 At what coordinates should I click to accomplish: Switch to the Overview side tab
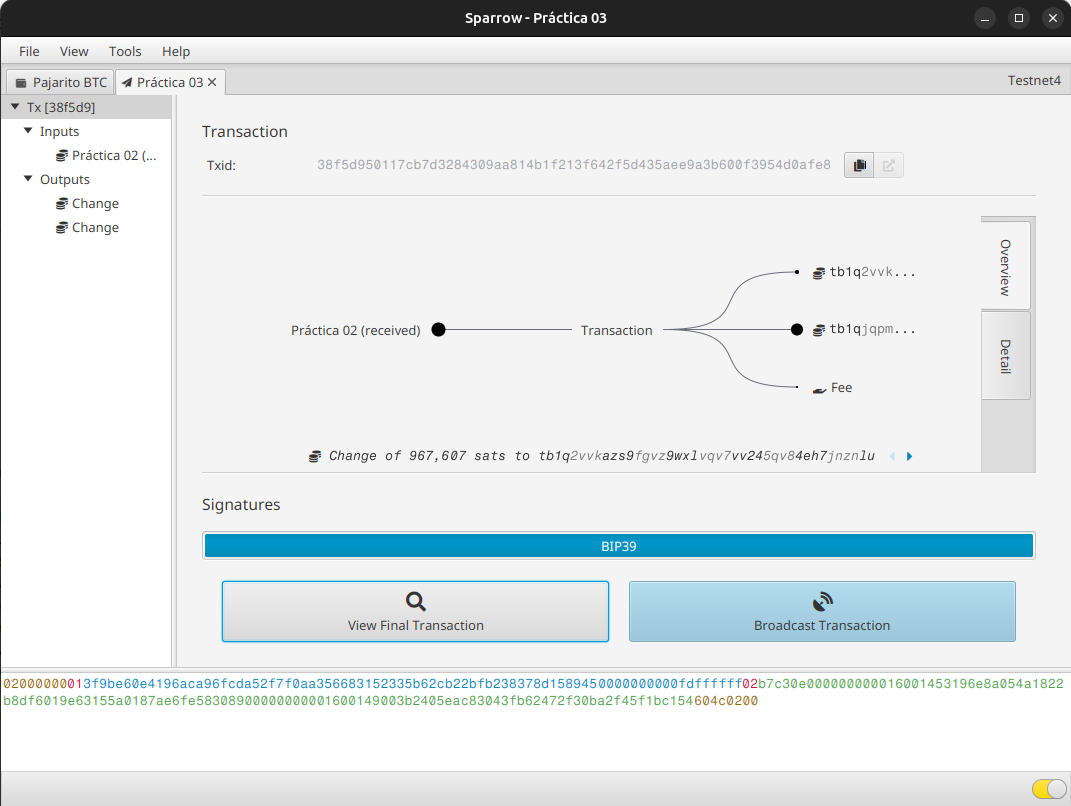[1005, 266]
